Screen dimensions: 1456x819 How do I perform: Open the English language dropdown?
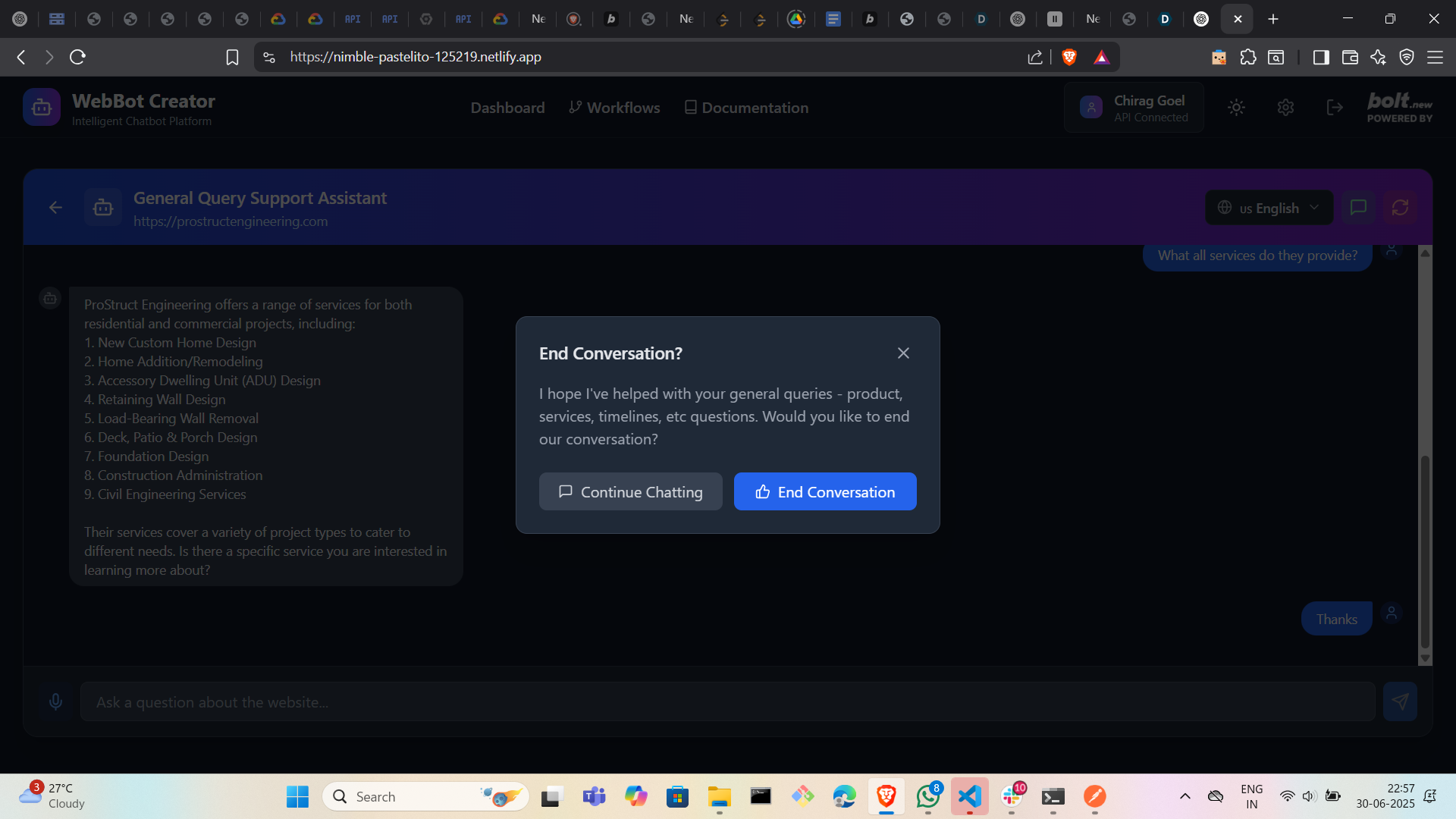[1269, 208]
